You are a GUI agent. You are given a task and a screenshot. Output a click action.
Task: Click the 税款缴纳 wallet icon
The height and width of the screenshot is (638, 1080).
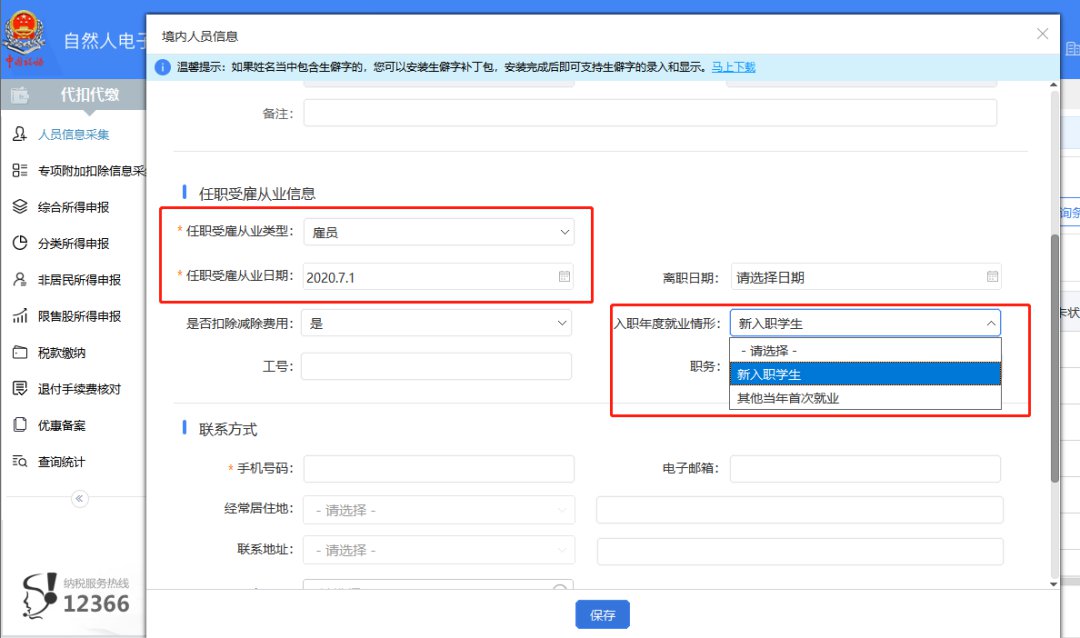[19, 353]
